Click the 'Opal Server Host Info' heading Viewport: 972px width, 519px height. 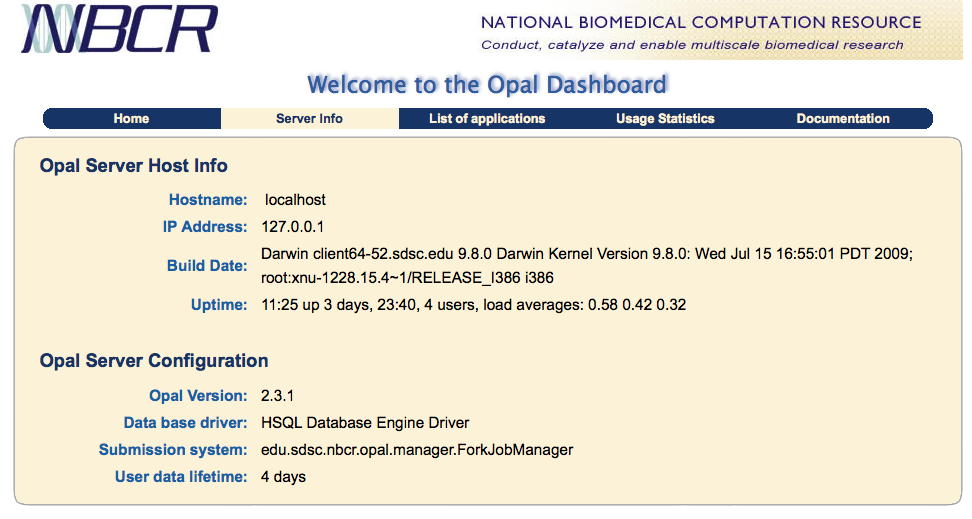[133, 166]
